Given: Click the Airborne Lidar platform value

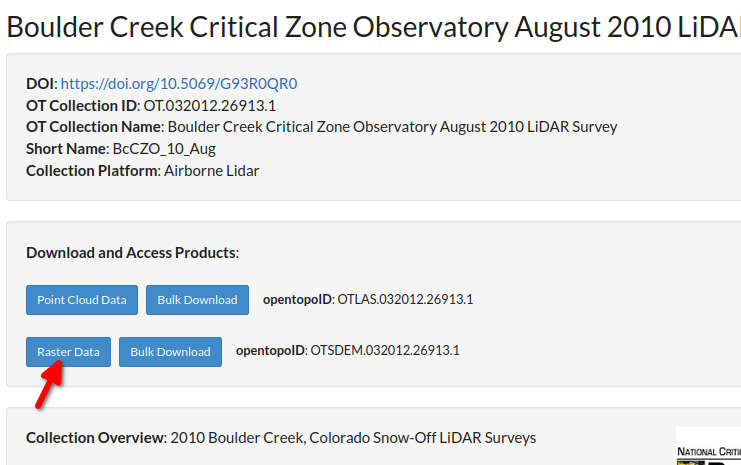Looking at the screenshot, I should coord(212,171).
